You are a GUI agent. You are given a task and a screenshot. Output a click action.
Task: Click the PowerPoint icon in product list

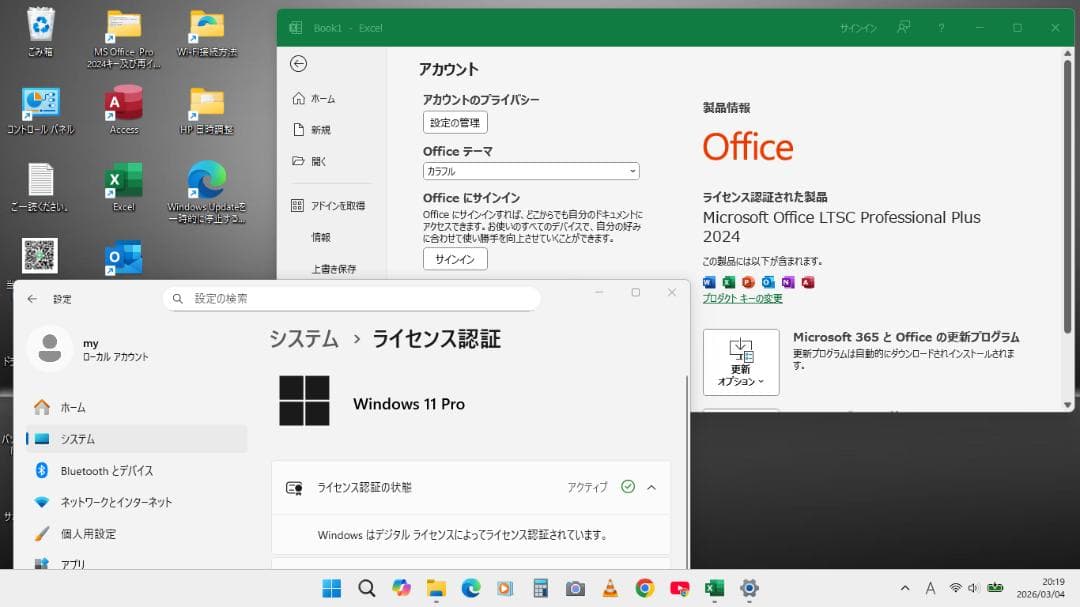tap(749, 282)
